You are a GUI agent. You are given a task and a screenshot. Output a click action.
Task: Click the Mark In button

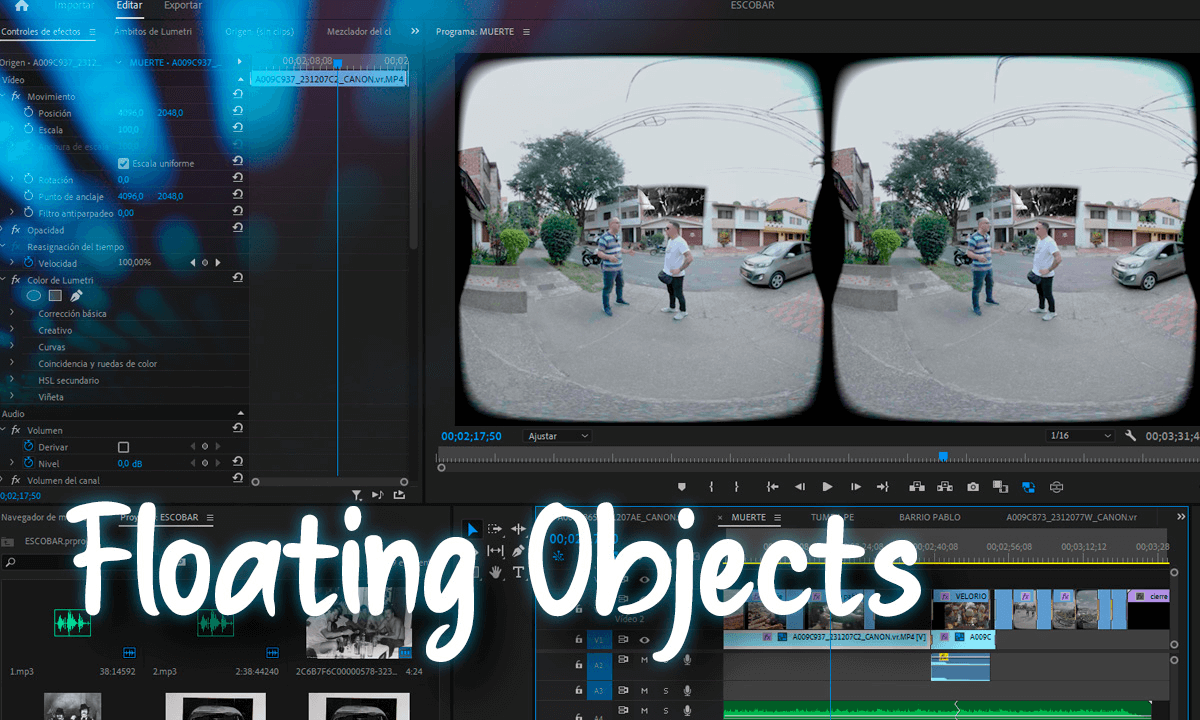click(x=711, y=487)
